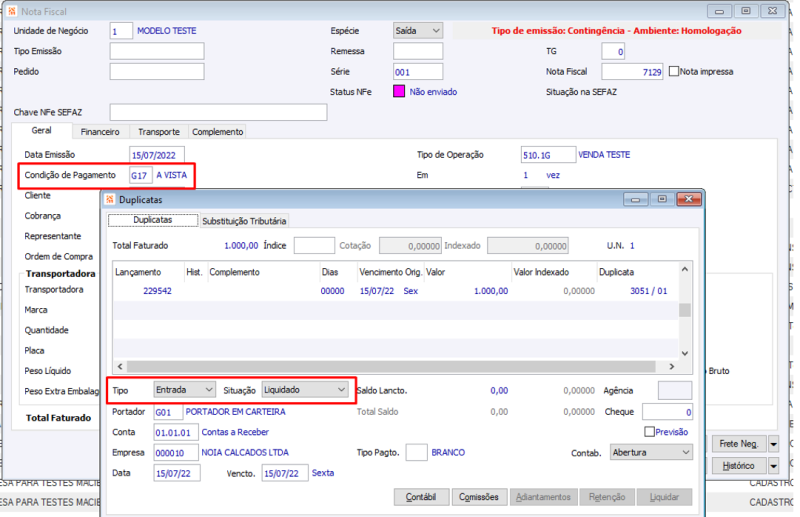The image size is (800, 517).
Task: Click the Unidade de Negócio field
Action: [x=121, y=31]
